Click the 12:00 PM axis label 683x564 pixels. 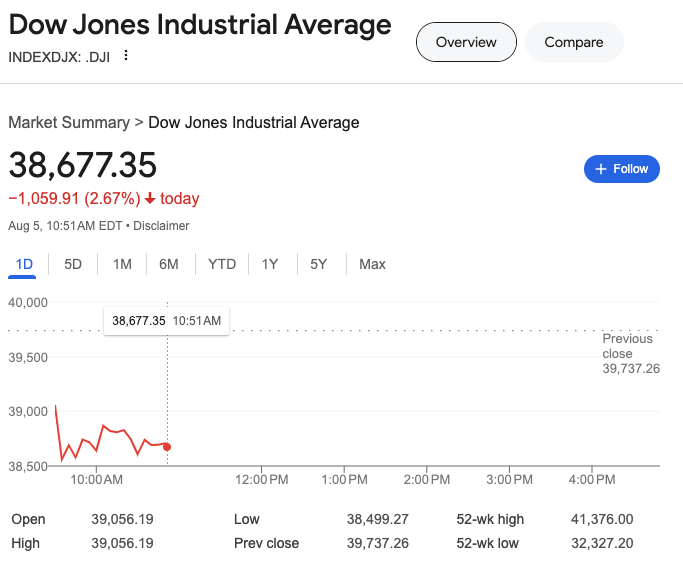262,480
